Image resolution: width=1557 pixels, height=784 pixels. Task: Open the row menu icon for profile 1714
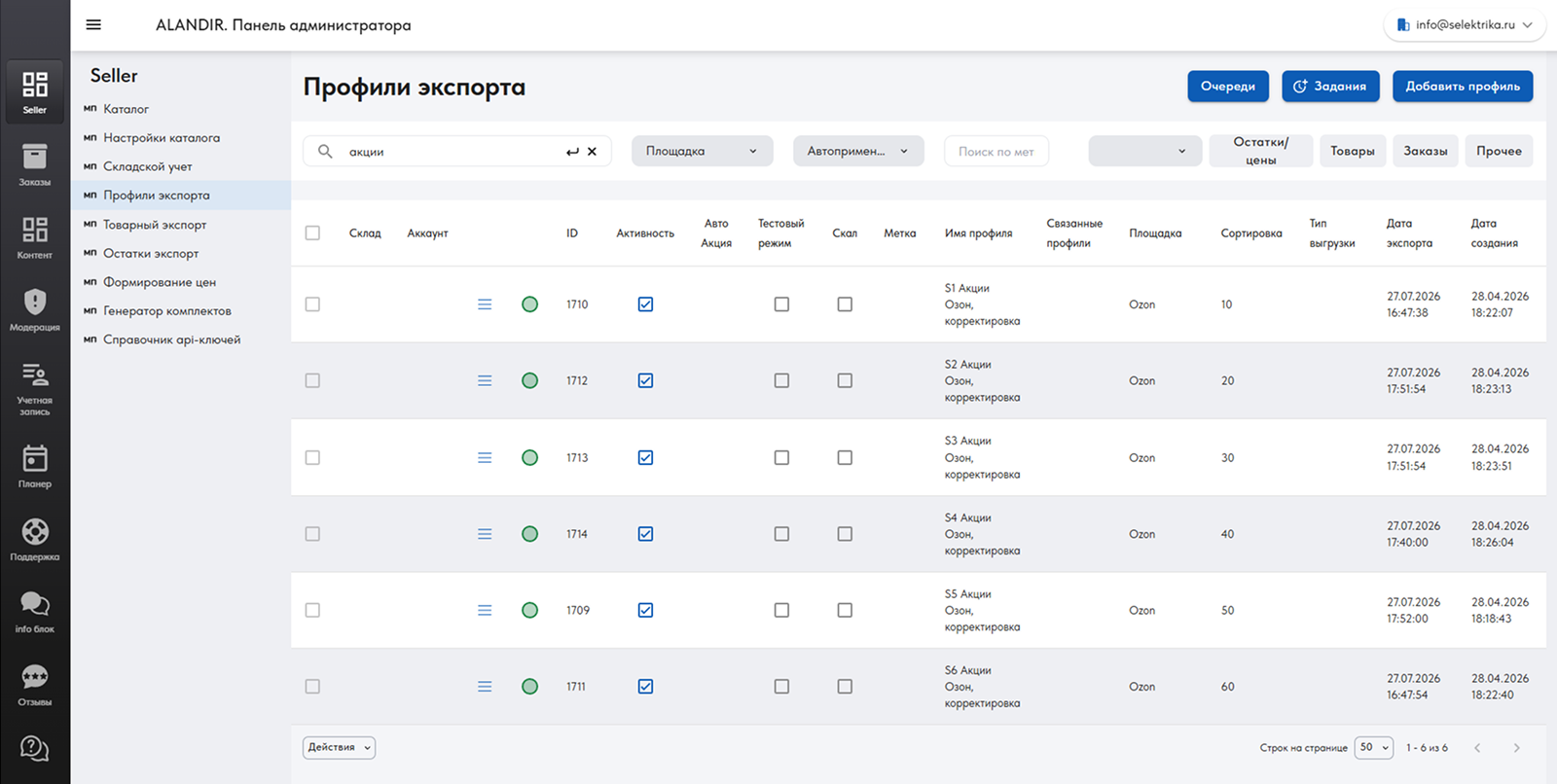[485, 534]
